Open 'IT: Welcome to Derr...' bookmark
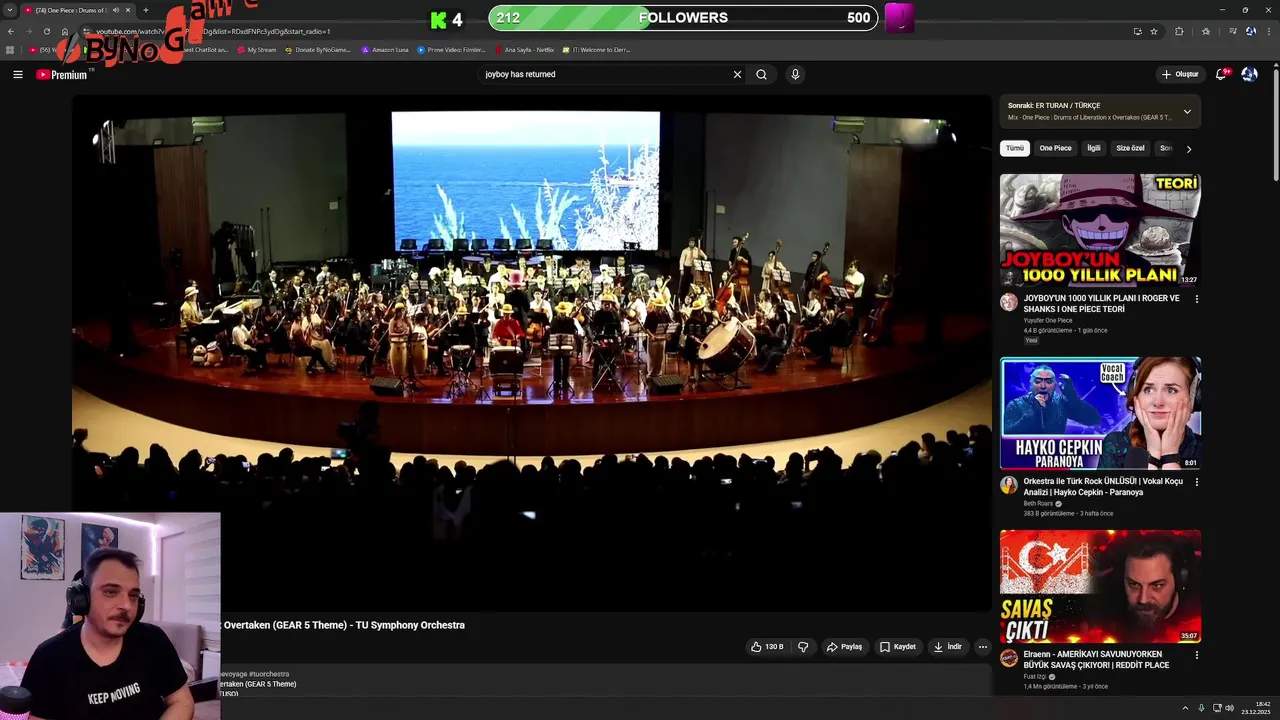 [x=596, y=49]
